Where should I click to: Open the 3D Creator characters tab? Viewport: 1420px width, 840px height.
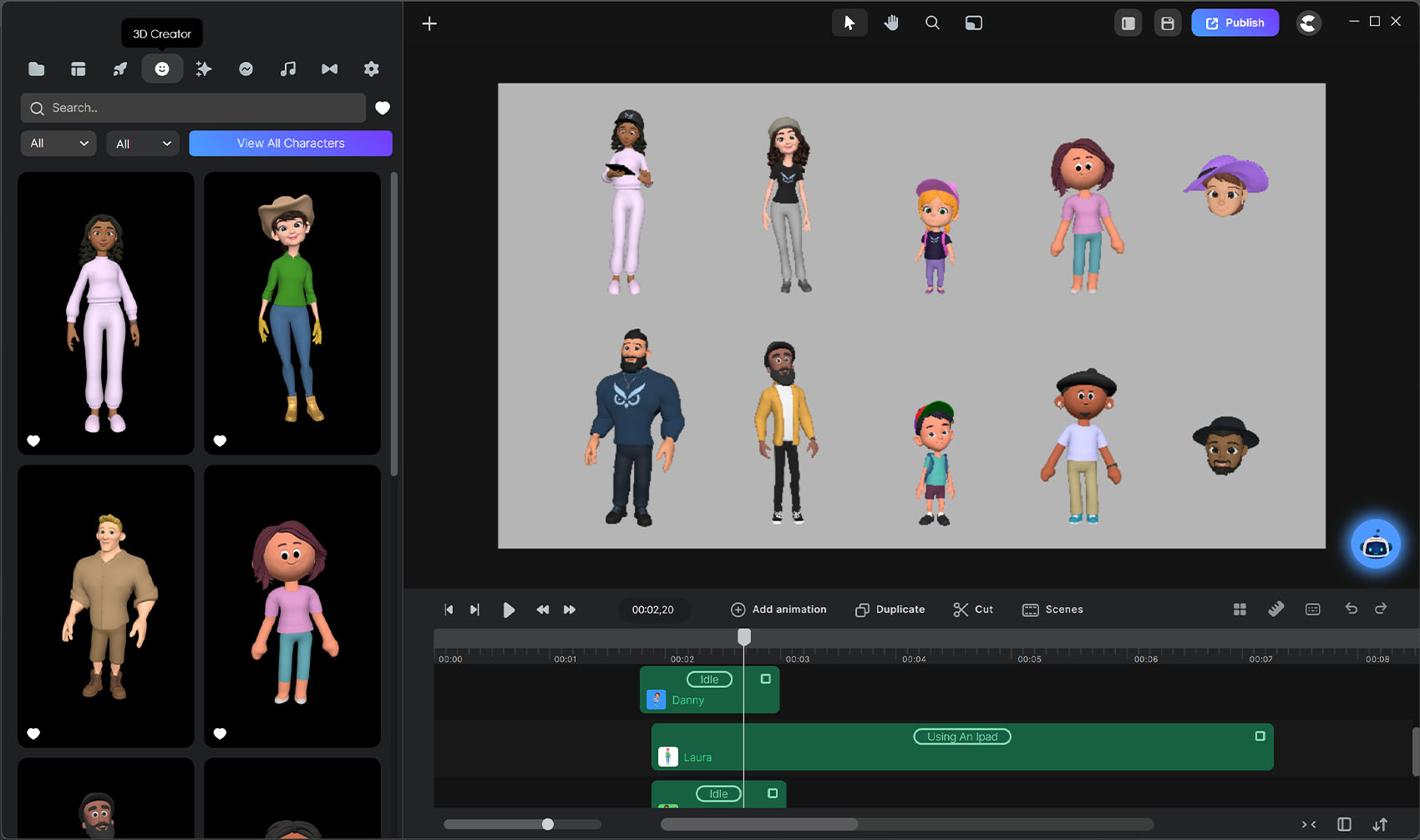point(162,69)
